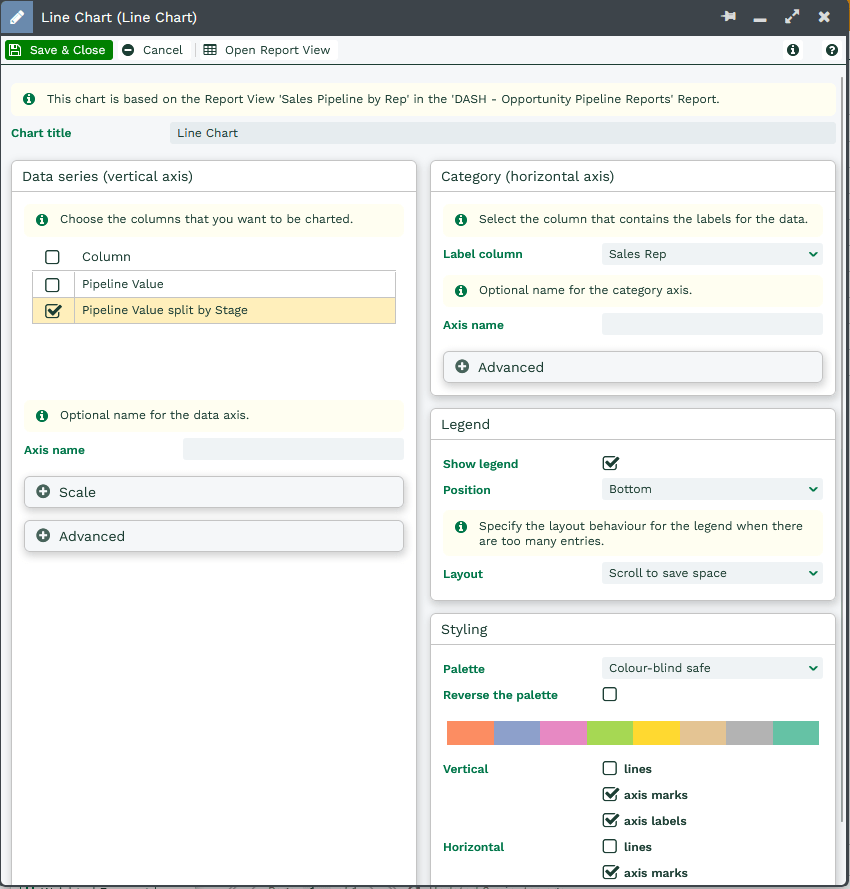Click the expand window arrows icon
The image size is (850, 889).
pos(792,18)
